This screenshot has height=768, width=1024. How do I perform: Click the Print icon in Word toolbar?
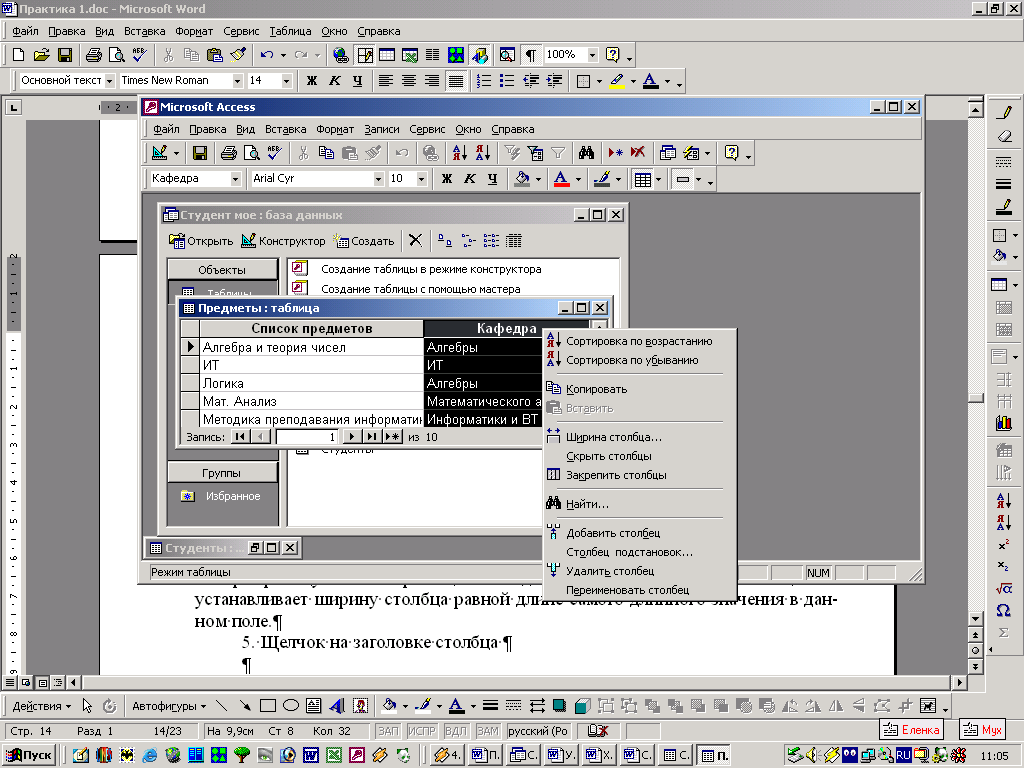(93, 55)
